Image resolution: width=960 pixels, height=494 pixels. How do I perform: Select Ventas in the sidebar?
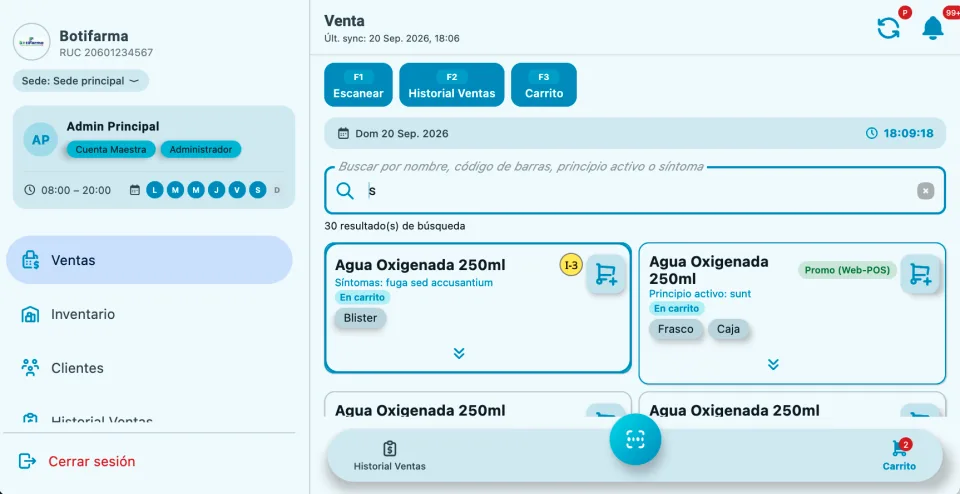149,260
